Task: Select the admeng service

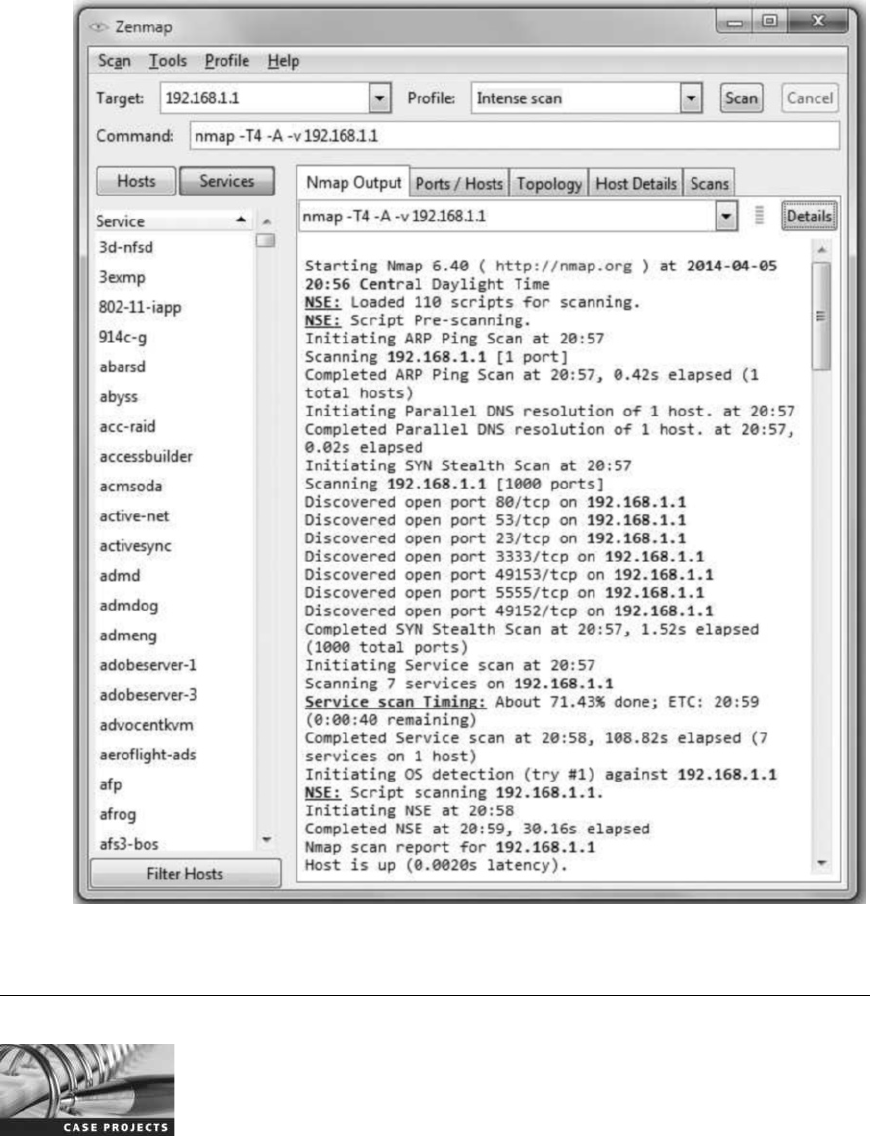Action: 127,635
